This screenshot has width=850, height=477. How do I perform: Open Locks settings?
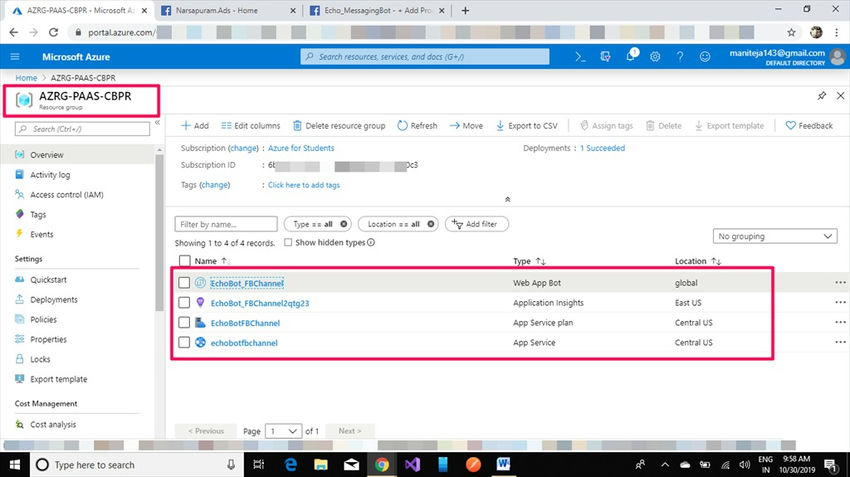pos(40,359)
